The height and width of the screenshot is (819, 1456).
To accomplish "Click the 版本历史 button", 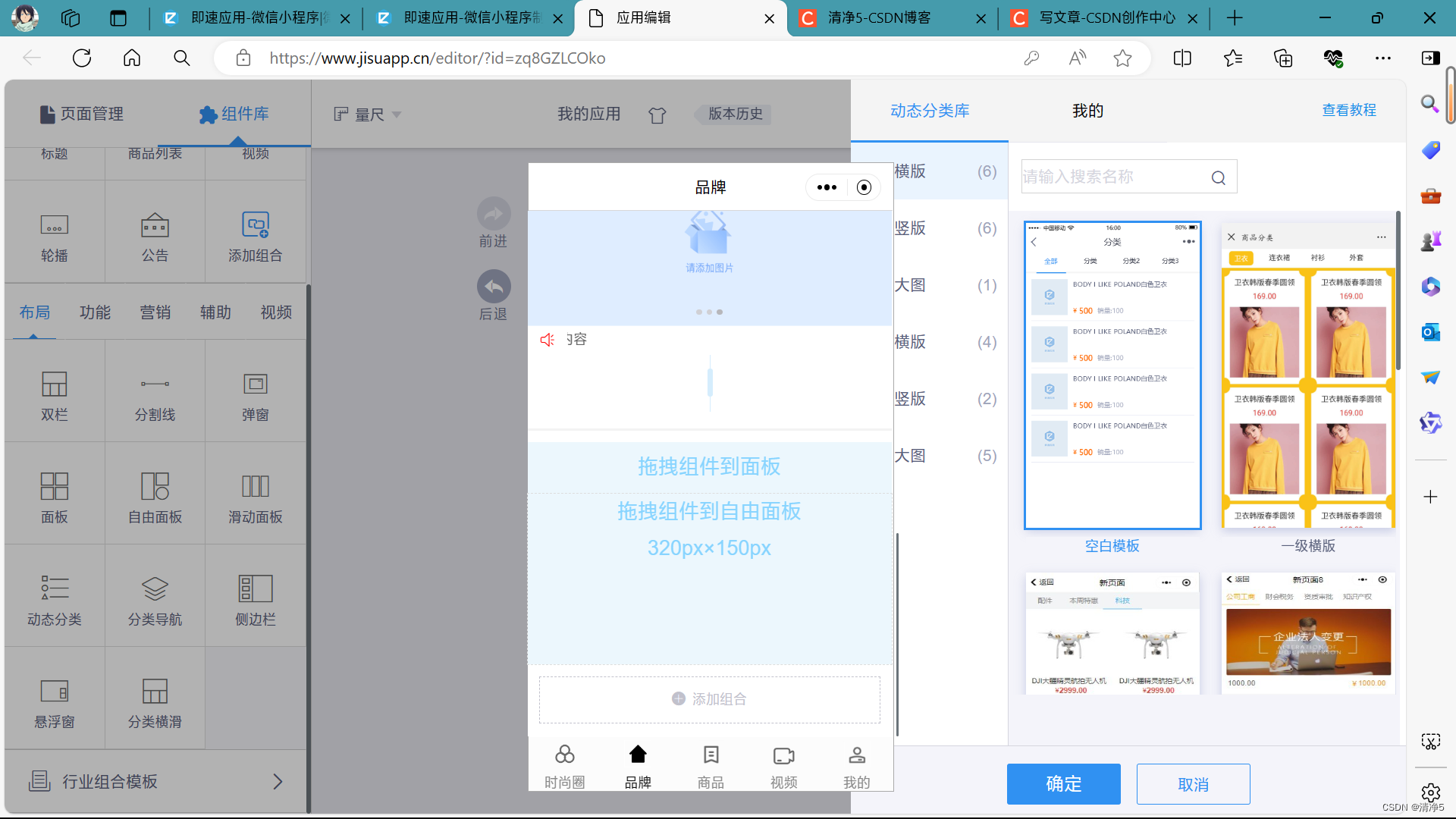I will click(734, 114).
